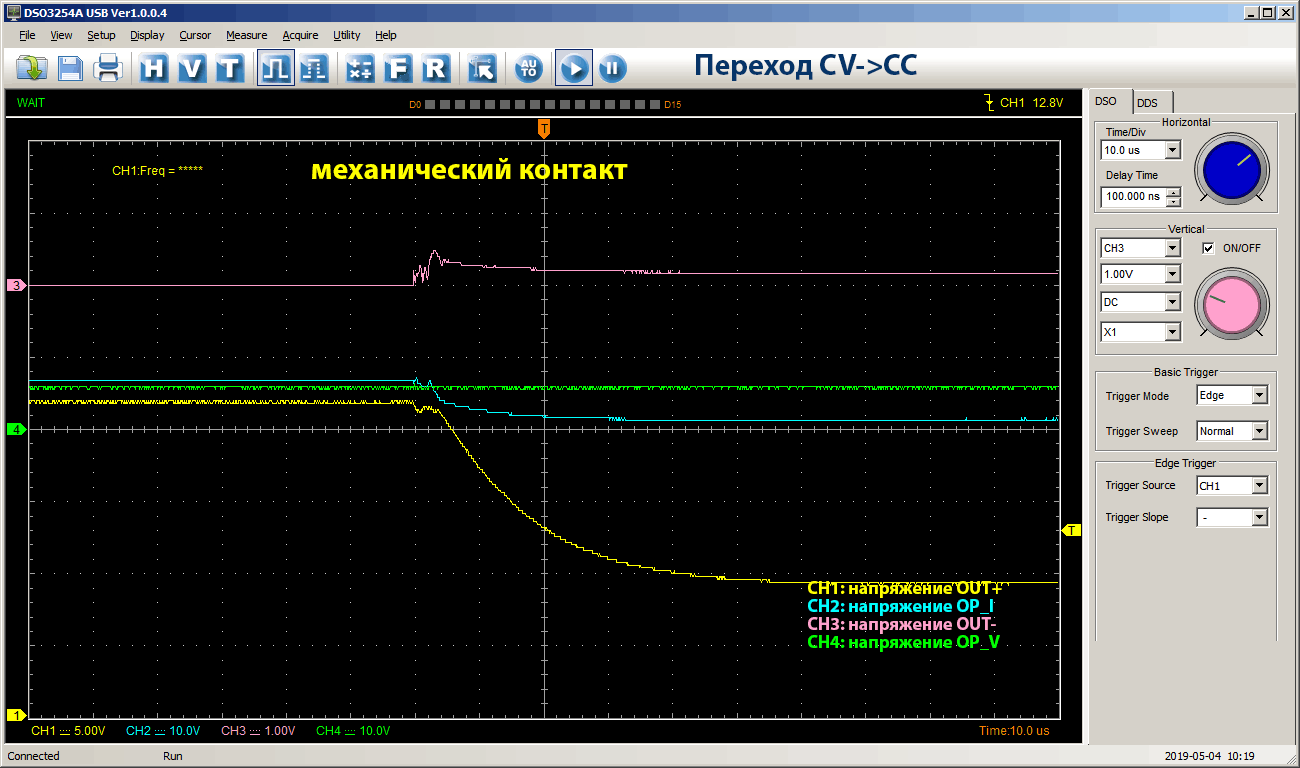The height and width of the screenshot is (768, 1300).
Task: Open Horizontal settings with the H icon
Action: (x=154, y=68)
